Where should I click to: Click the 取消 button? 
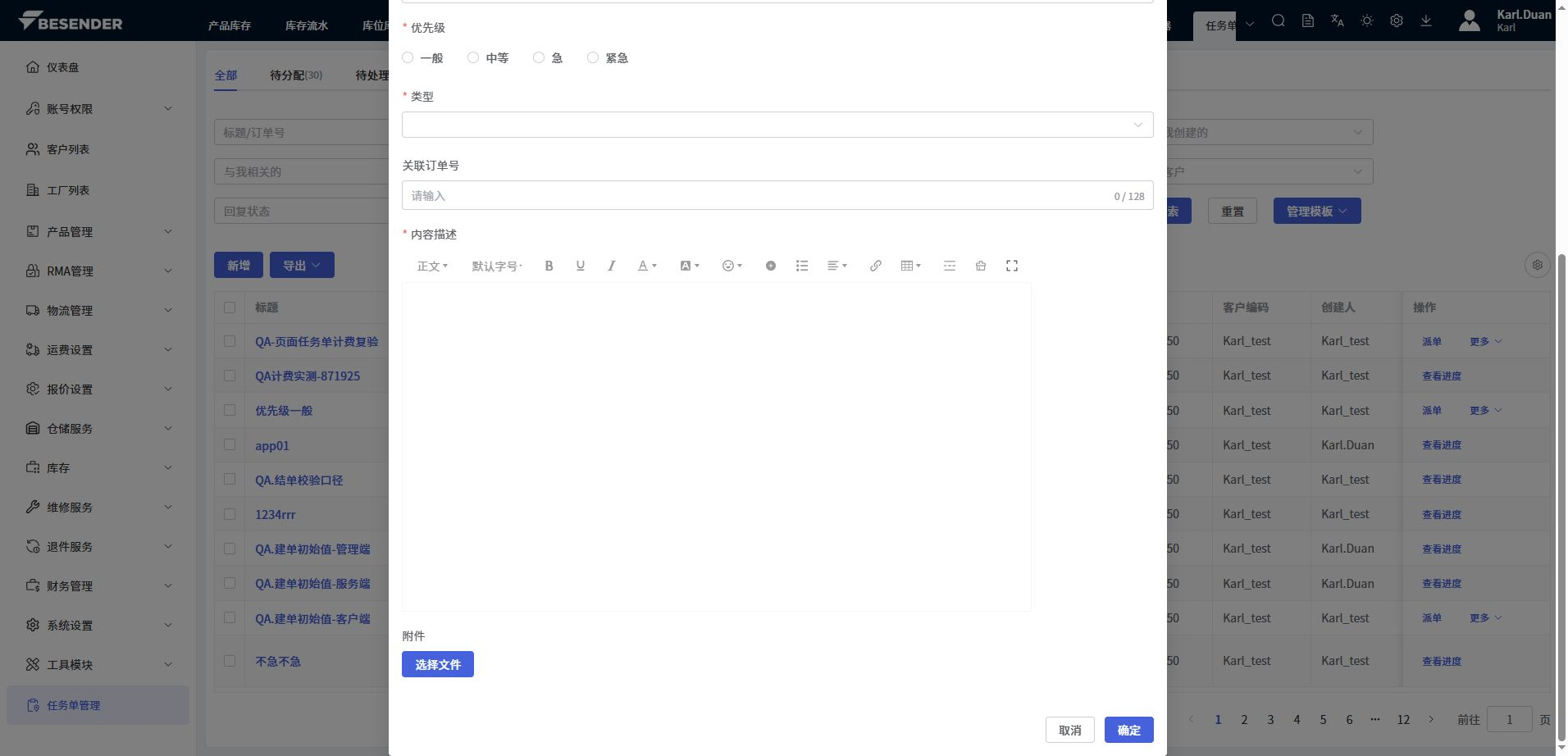(1070, 730)
